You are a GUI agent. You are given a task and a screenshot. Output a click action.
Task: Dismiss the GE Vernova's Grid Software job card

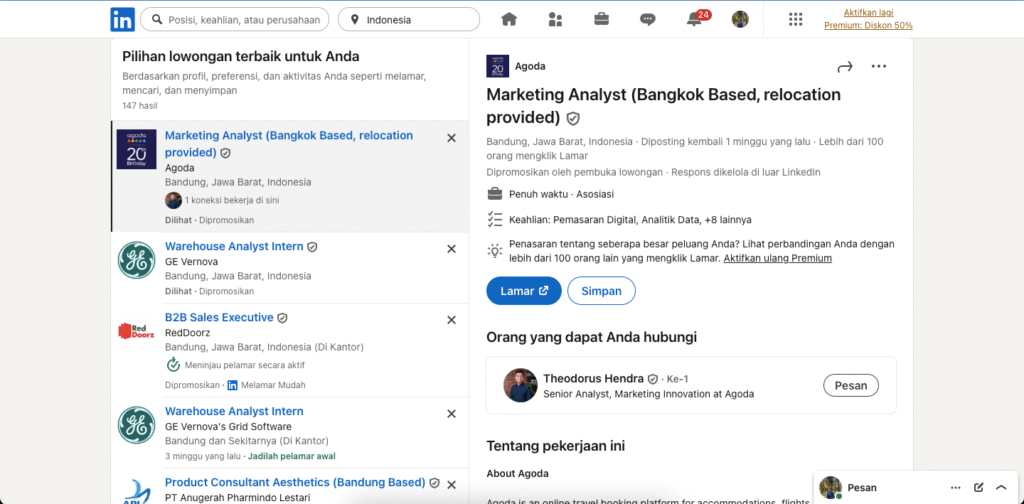(451, 414)
